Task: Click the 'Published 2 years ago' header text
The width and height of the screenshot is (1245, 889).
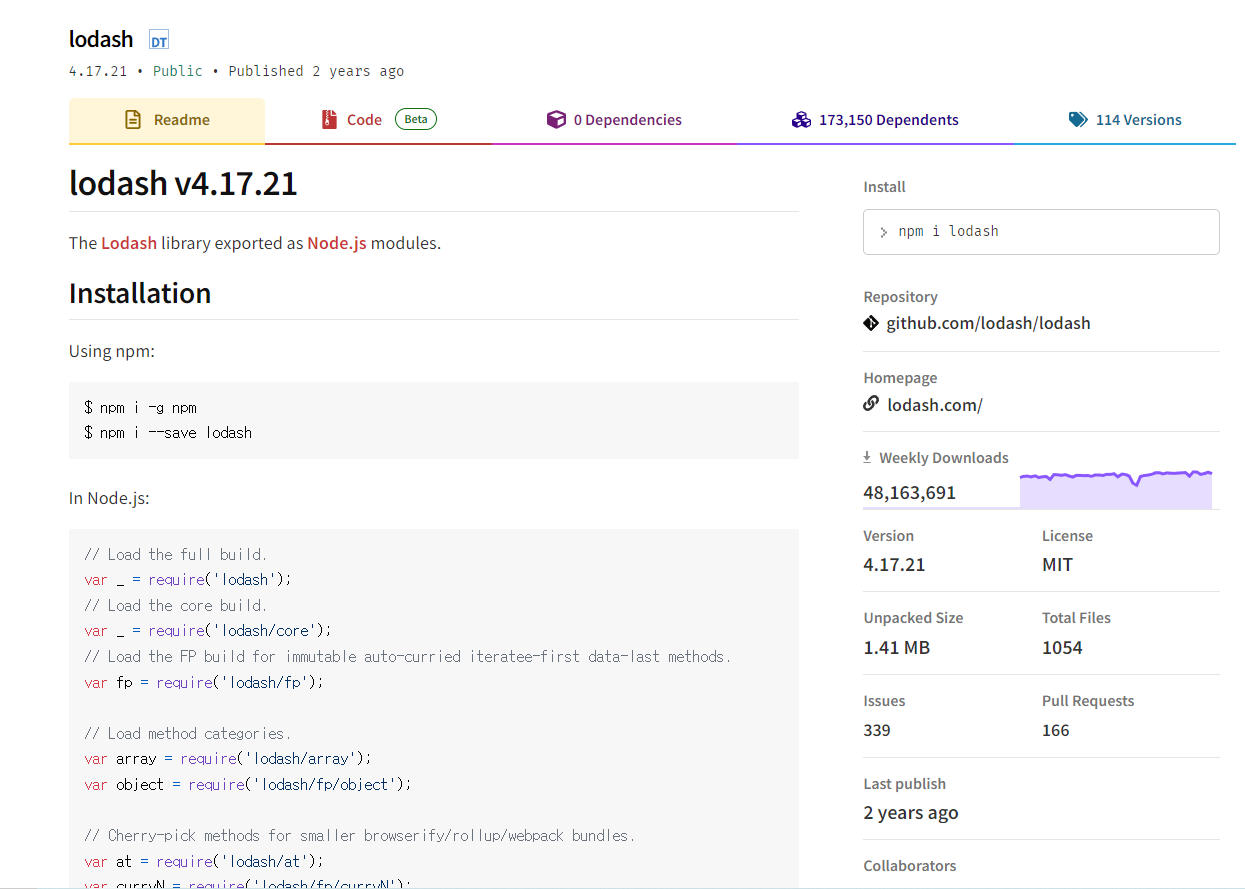Action: 316,71
